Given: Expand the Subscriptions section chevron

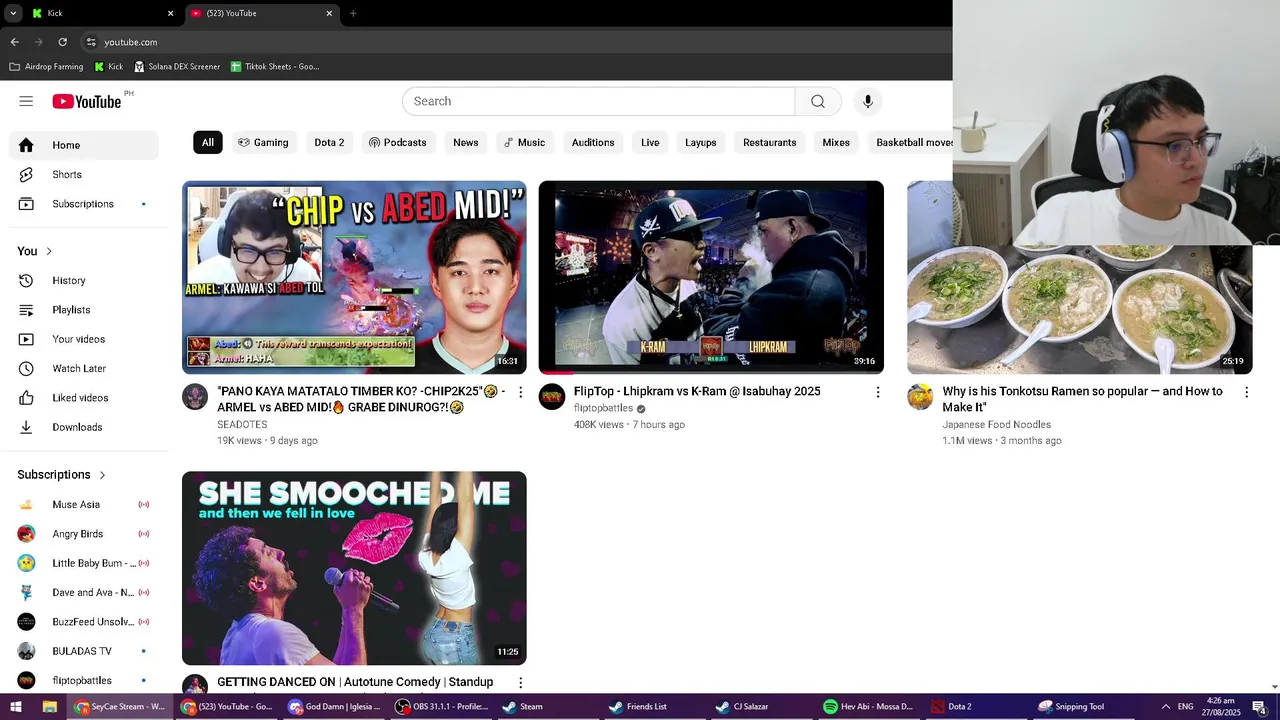Looking at the screenshot, I should (x=102, y=475).
